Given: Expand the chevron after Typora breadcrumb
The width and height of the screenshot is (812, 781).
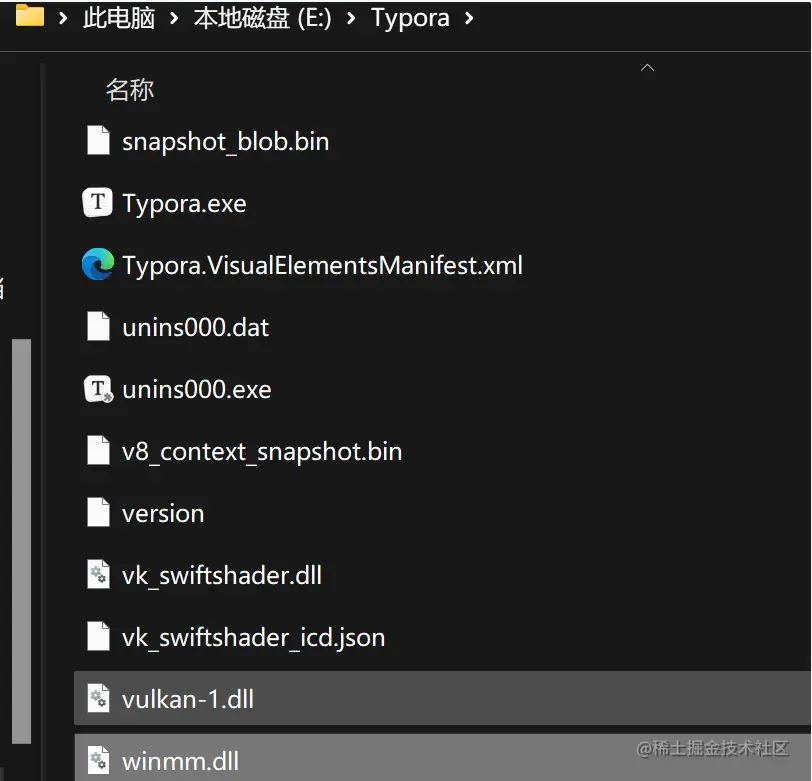Looking at the screenshot, I should click(469, 19).
